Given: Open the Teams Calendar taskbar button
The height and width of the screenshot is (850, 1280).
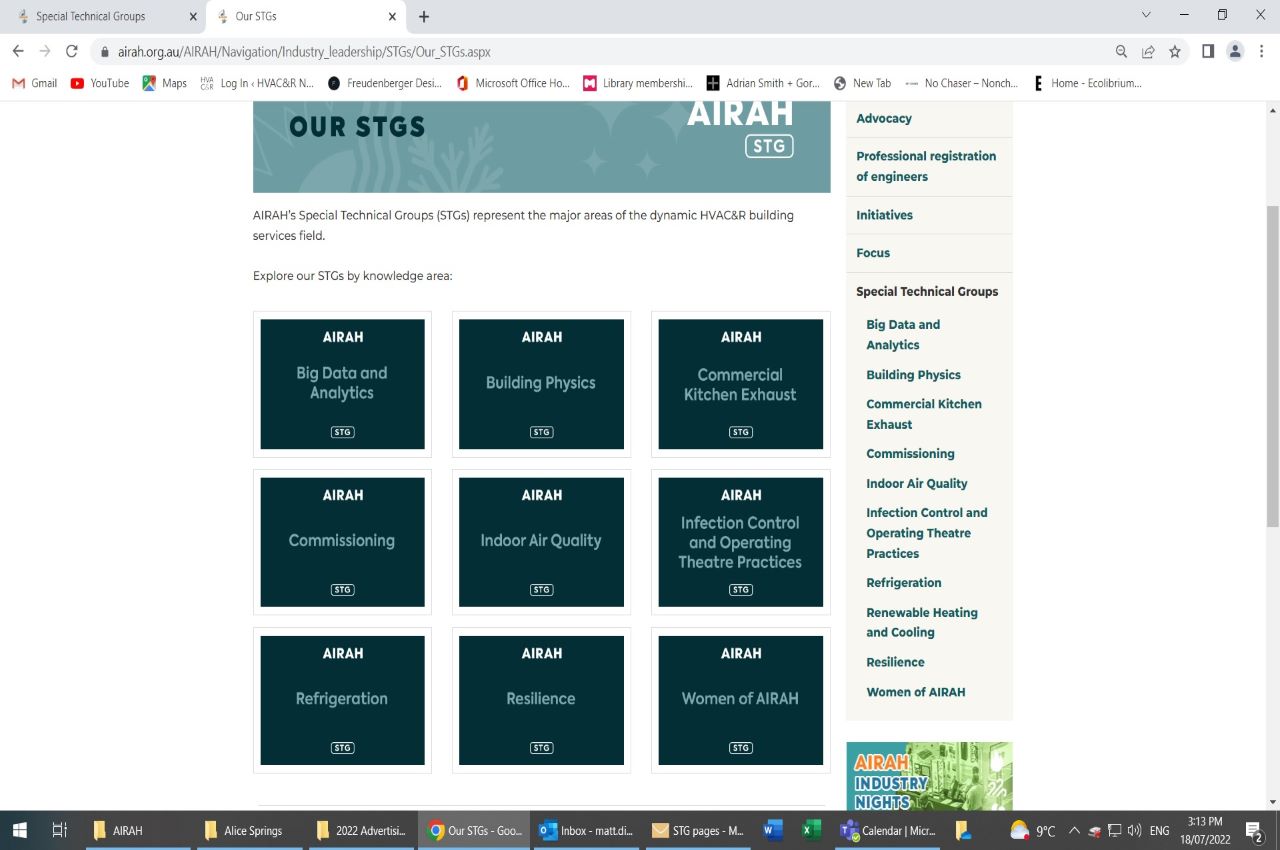Looking at the screenshot, I should [886, 830].
